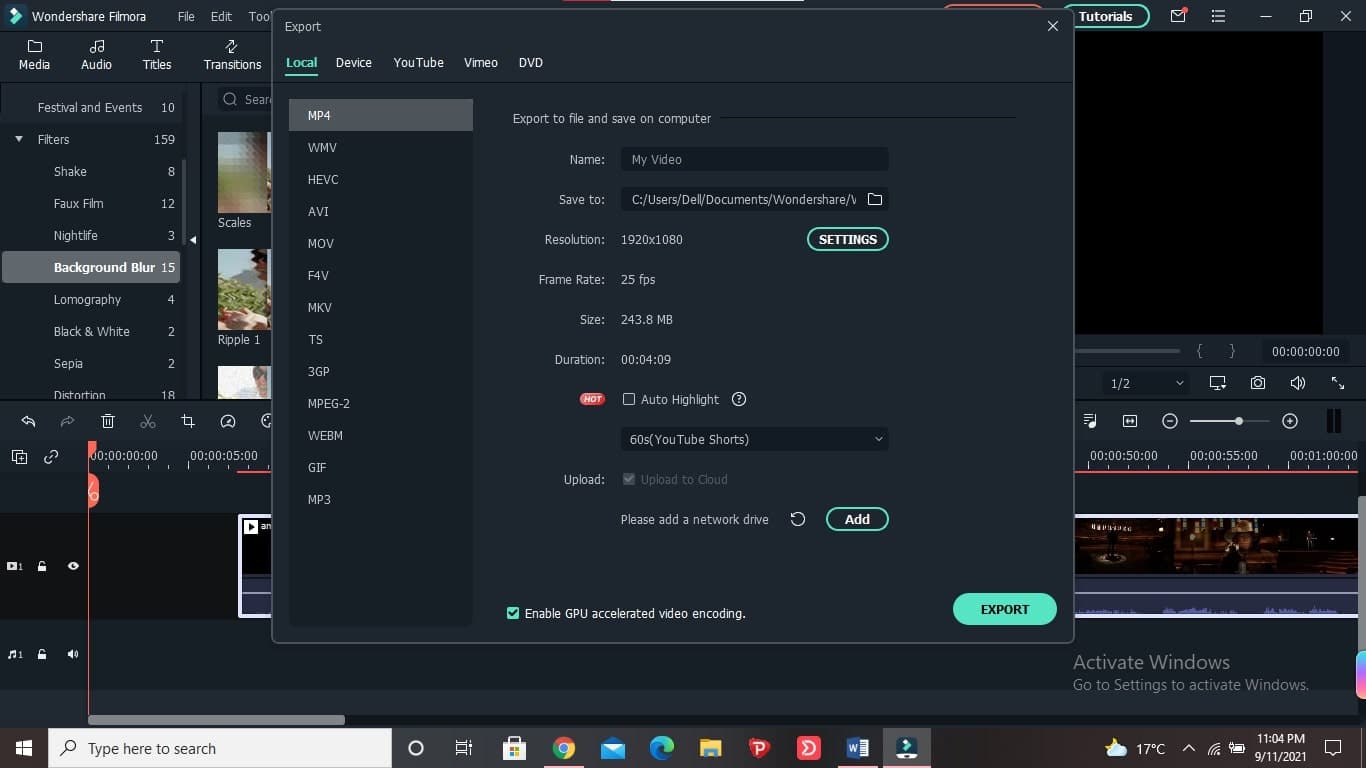This screenshot has width=1366, height=768.
Task: Click the refresh network drive icon
Action: 797,519
